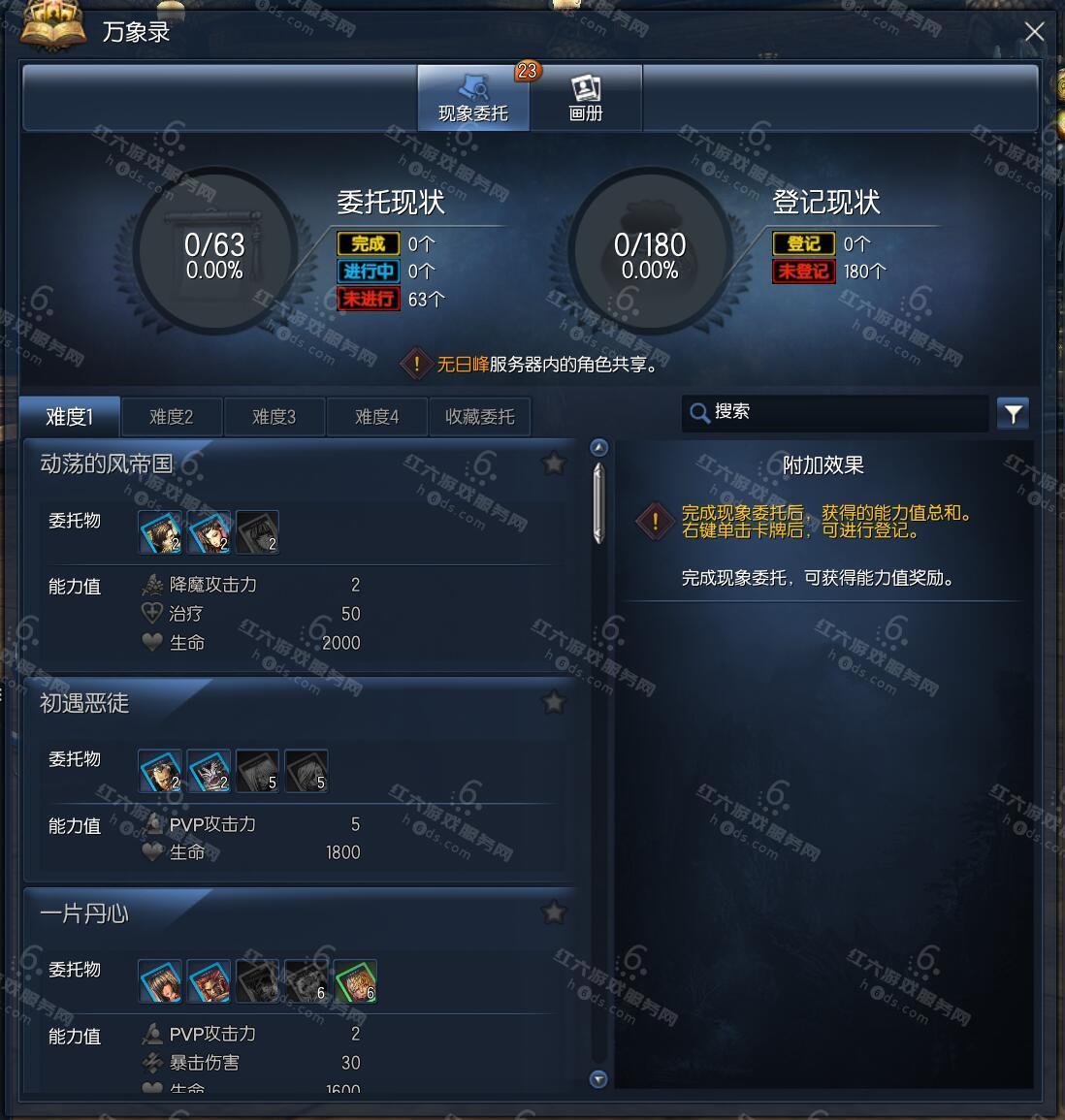
Task: Select the first card in 动荡的风帝国
Action: [160, 532]
